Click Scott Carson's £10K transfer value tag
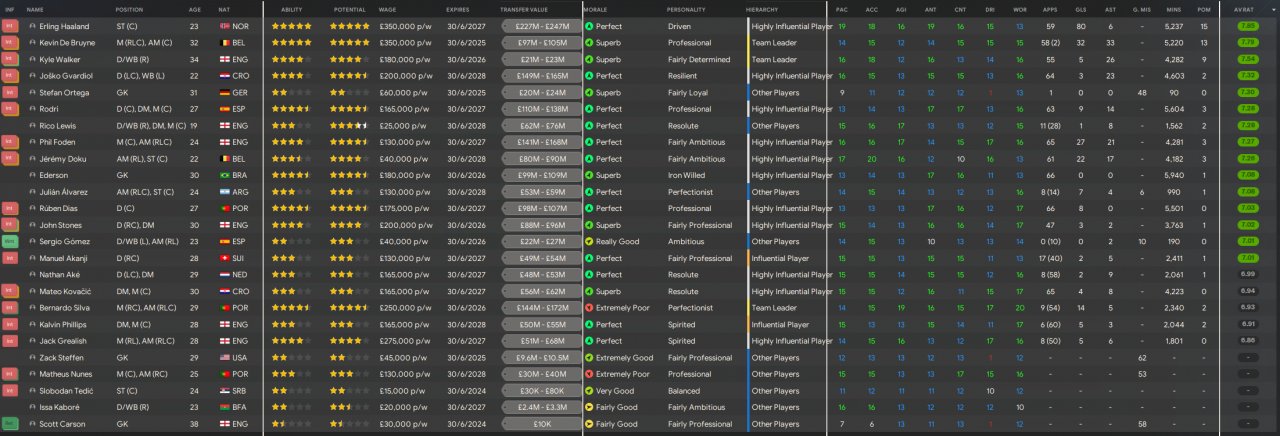Screen dimensions: 1280x436 pos(541,424)
